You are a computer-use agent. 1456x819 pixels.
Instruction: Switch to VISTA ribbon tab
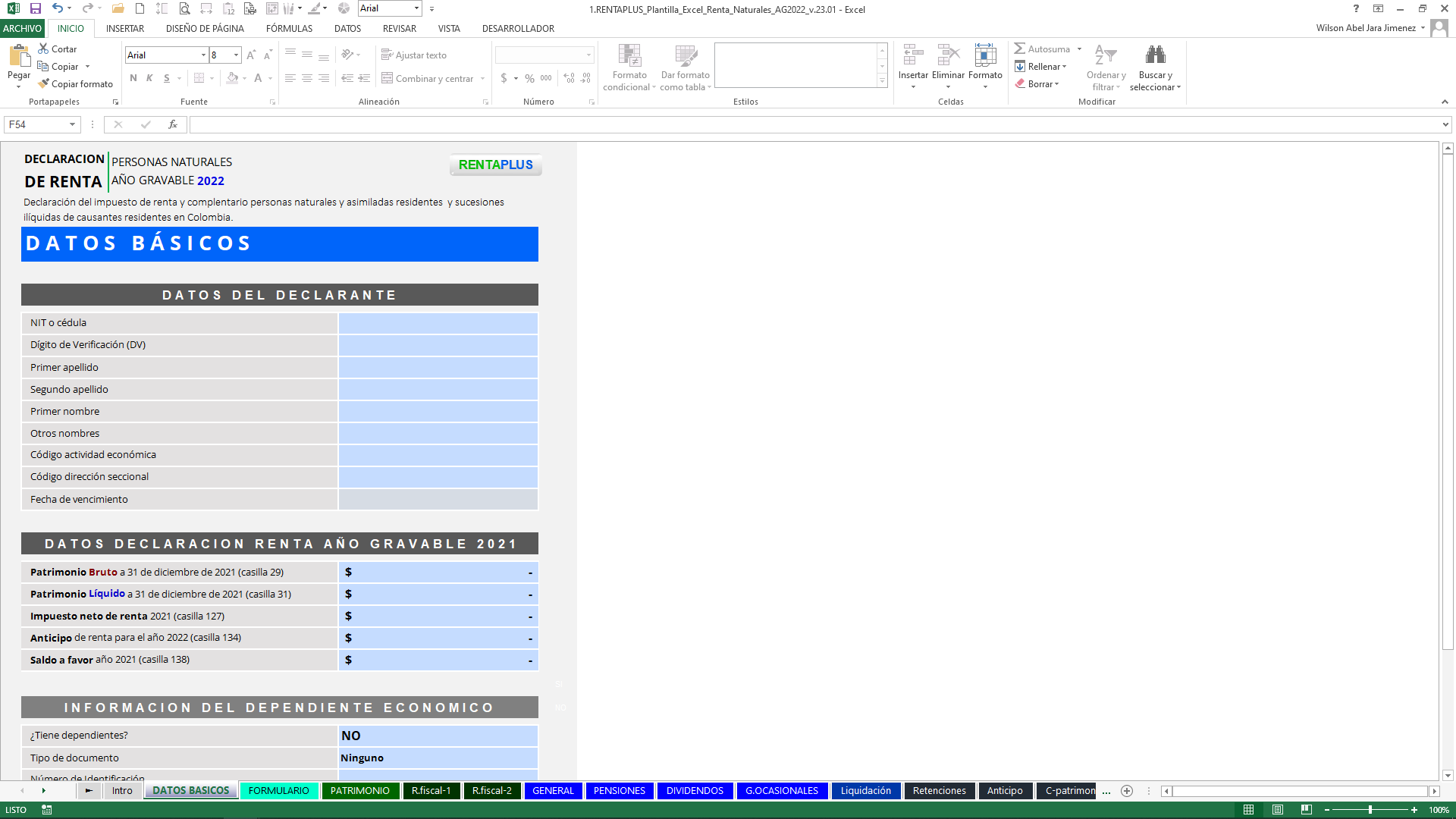pos(449,28)
